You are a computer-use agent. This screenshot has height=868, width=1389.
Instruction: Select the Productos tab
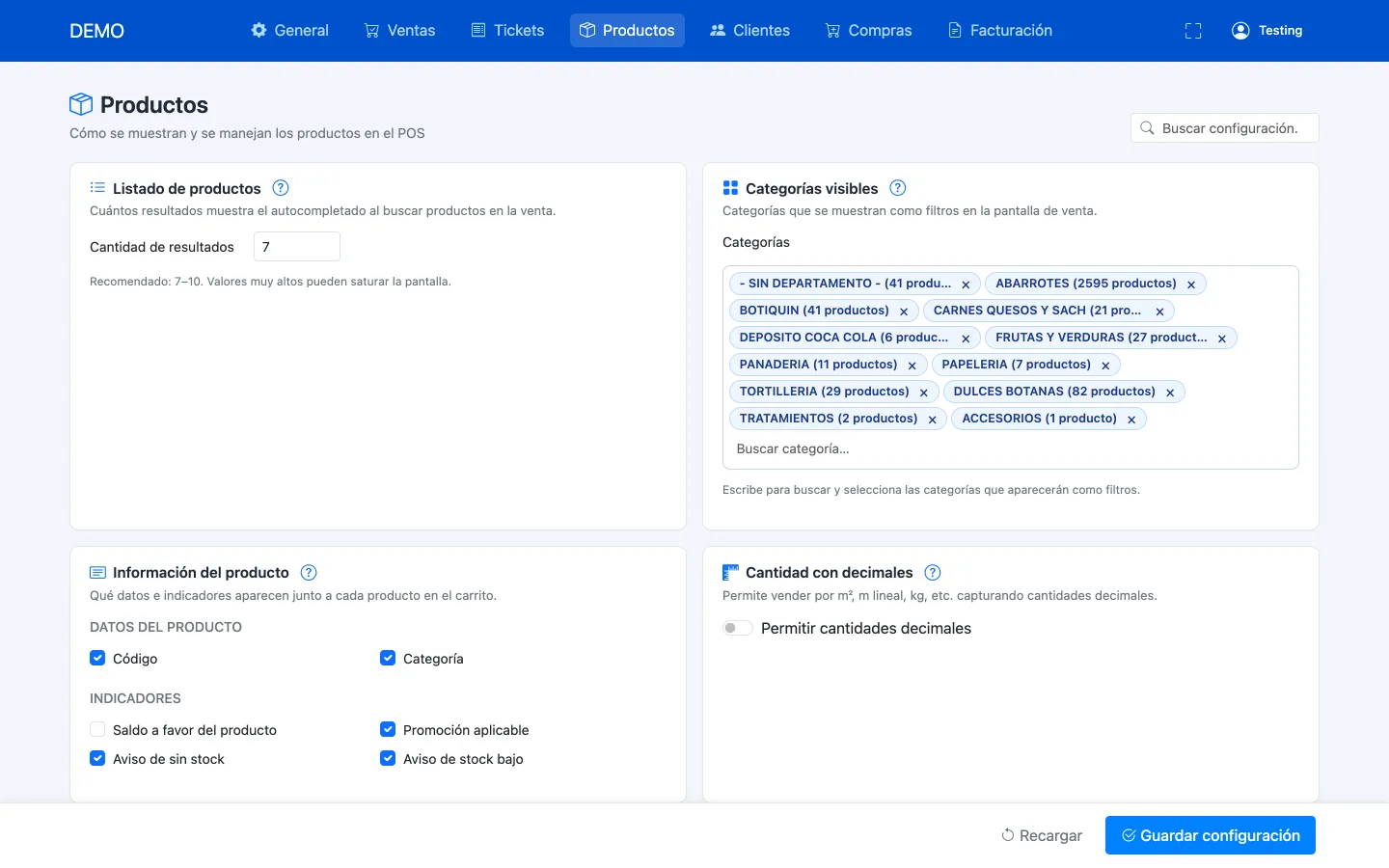(x=627, y=31)
